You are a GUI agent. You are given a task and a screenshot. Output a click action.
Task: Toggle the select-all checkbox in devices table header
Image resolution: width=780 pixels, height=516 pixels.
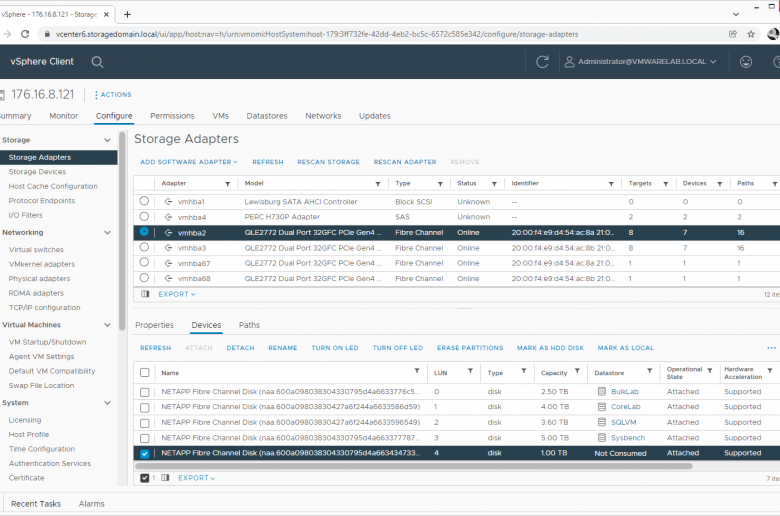coord(145,372)
